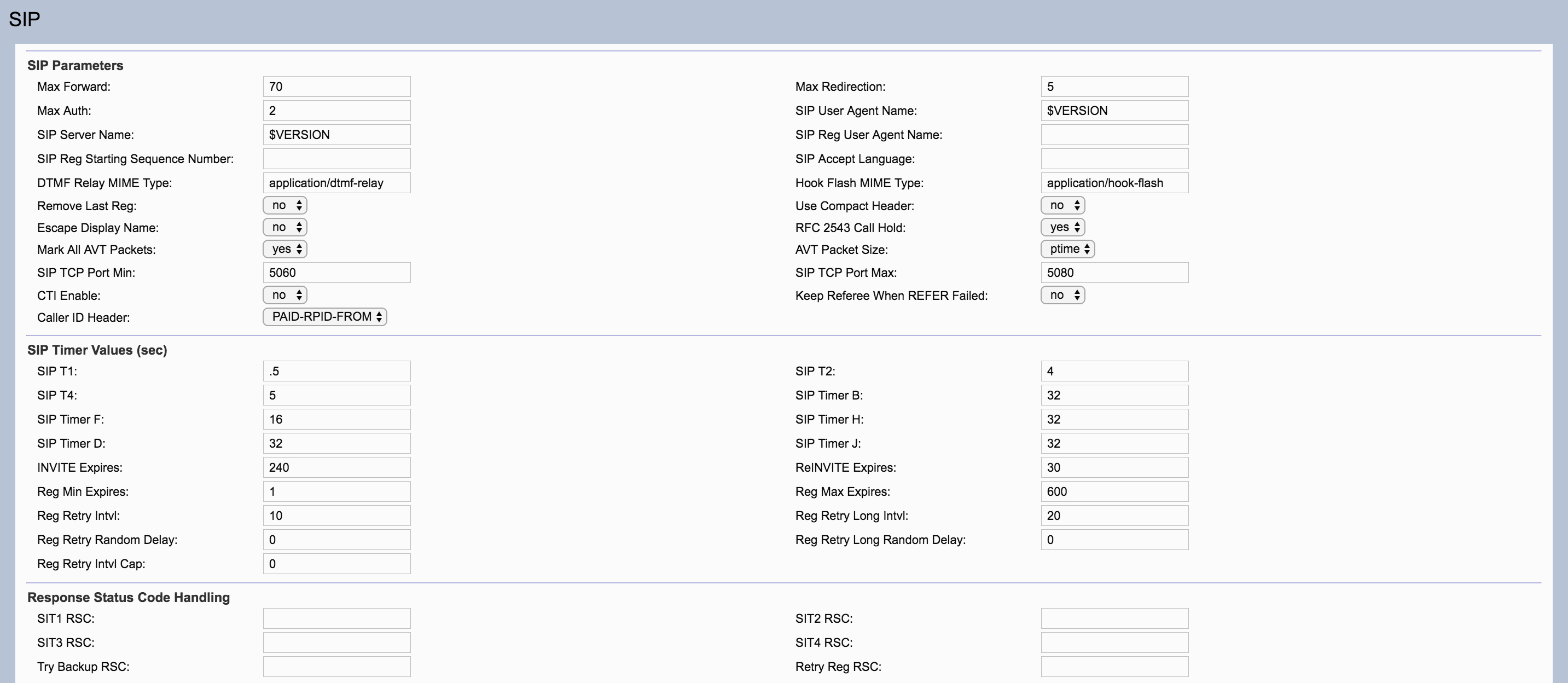The width and height of the screenshot is (1568, 683).
Task: Open the CTI Enable dropdown
Action: (x=285, y=295)
